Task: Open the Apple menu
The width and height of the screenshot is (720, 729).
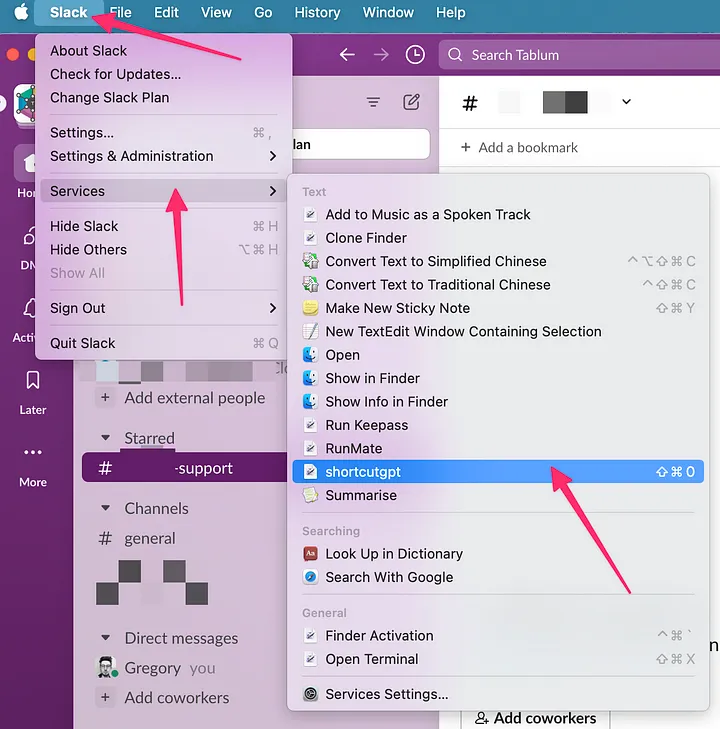Action: click(20, 12)
